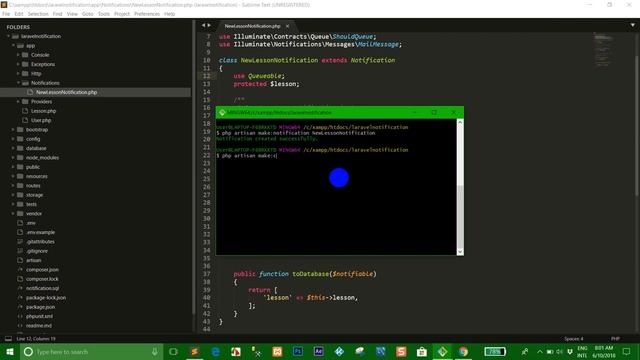Open the File menu
The image size is (640, 360).
[6, 14]
